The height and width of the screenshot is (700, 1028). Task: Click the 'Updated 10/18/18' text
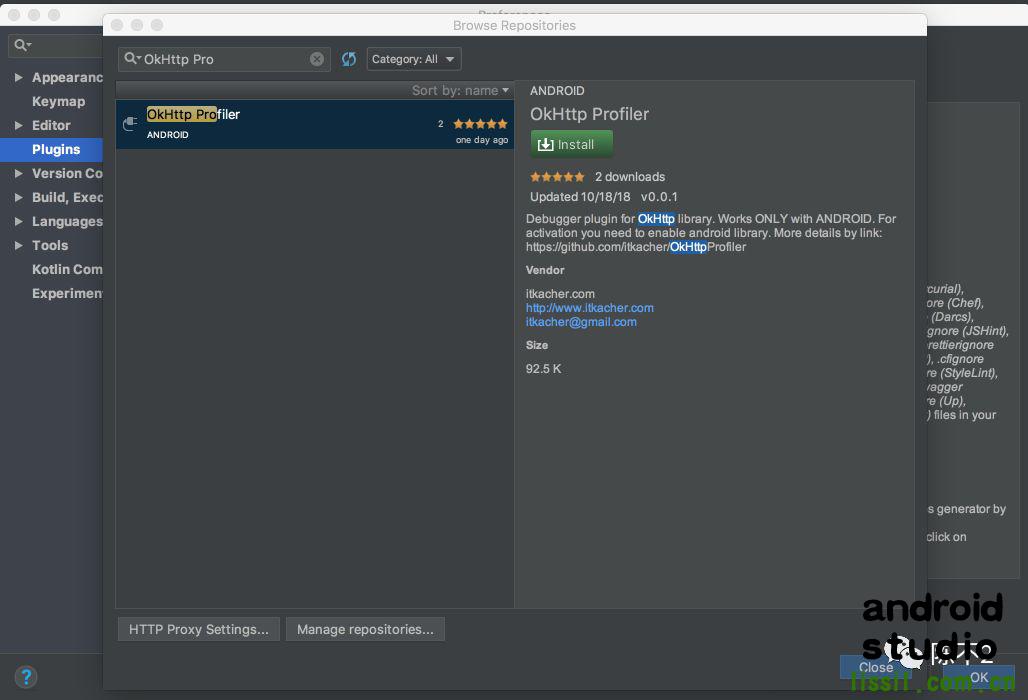tap(580, 197)
